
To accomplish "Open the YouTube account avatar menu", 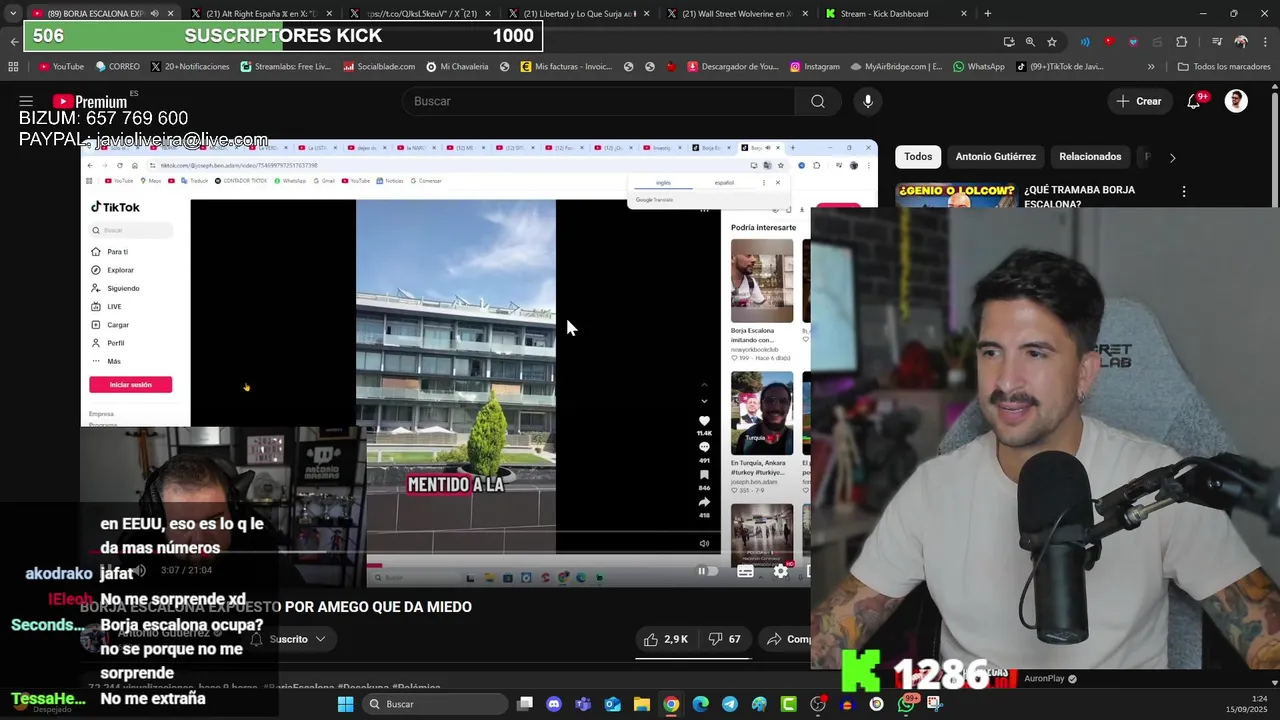I will click(1236, 101).
